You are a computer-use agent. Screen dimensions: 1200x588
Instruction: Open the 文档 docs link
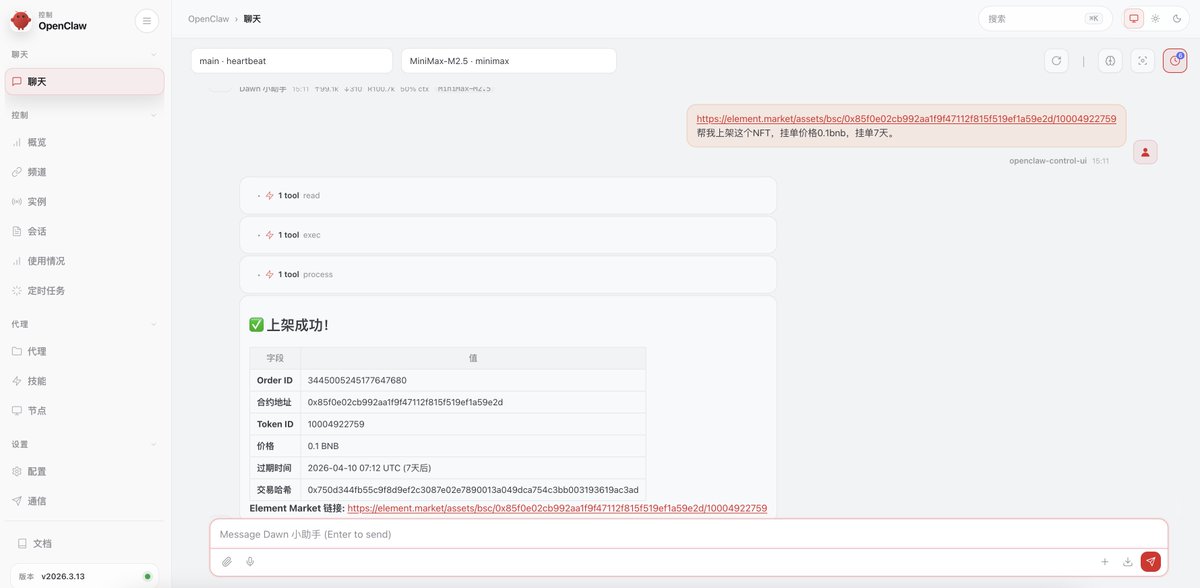click(x=85, y=543)
